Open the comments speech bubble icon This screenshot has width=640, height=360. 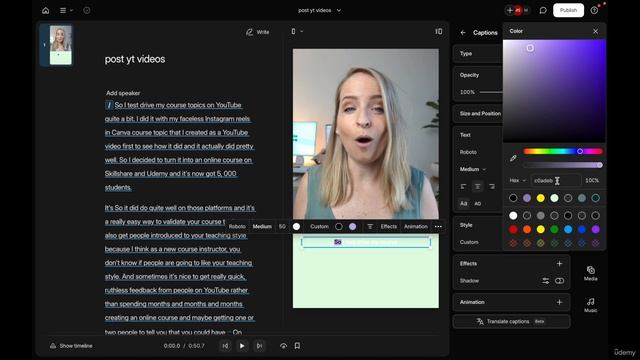tap(543, 11)
